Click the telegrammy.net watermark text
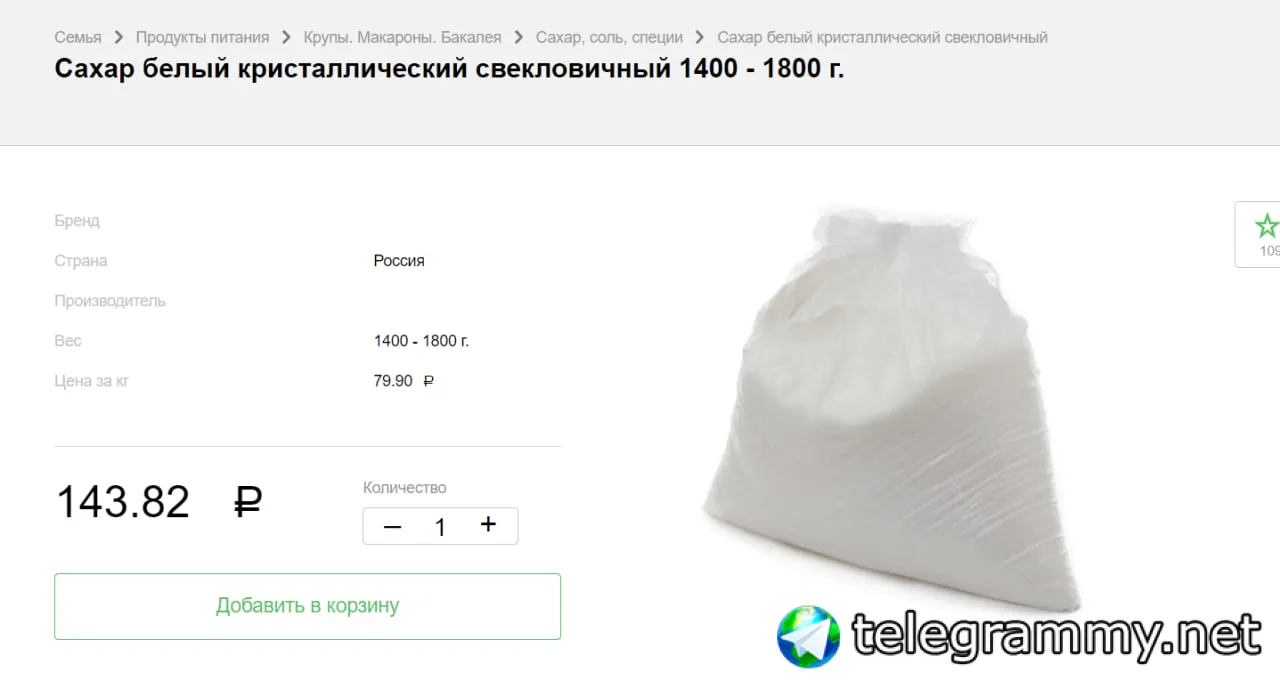This screenshot has width=1280, height=697. pos(1057,635)
